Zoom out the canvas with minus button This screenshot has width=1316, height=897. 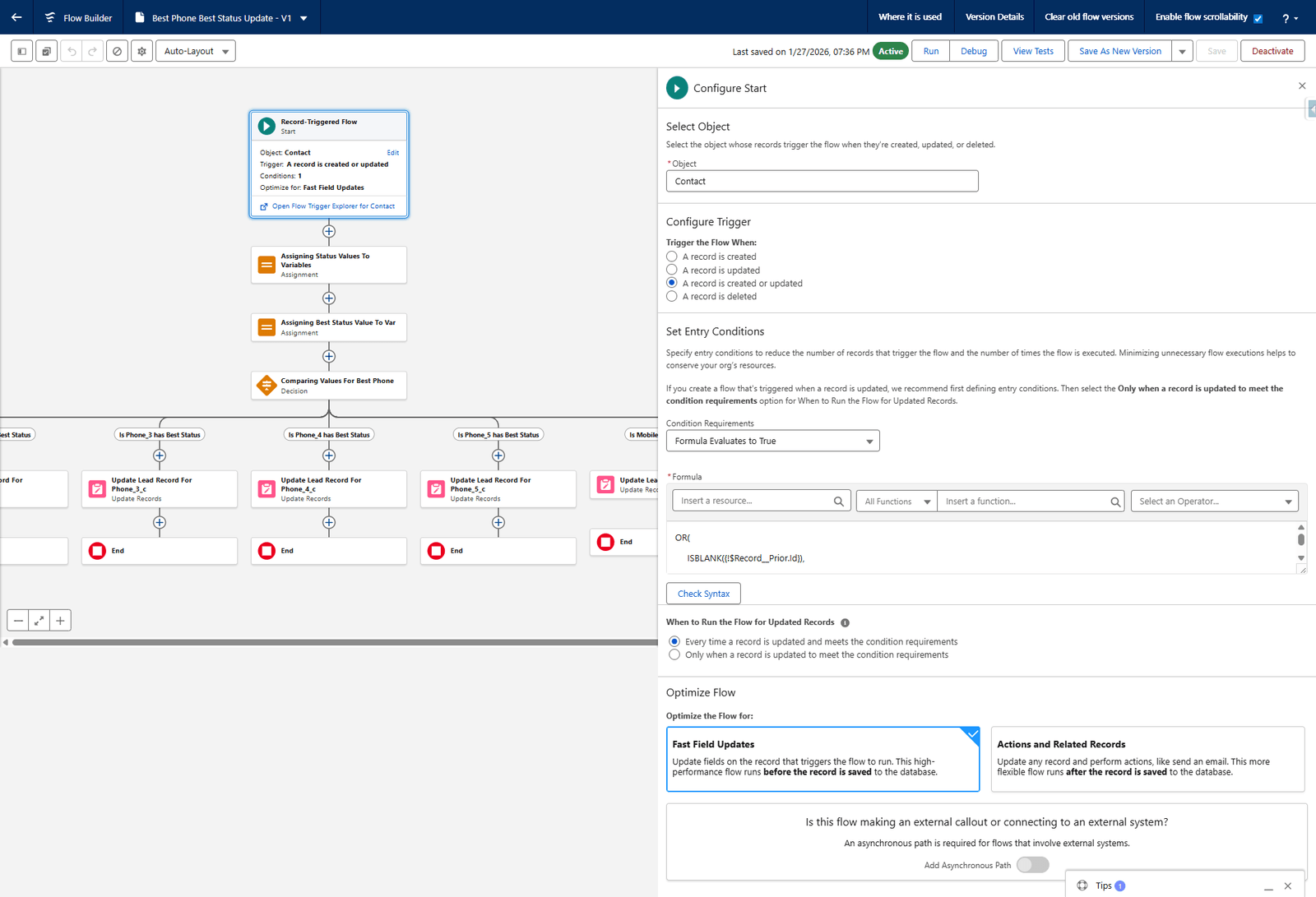pyautogui.click(x=18, y=621)
